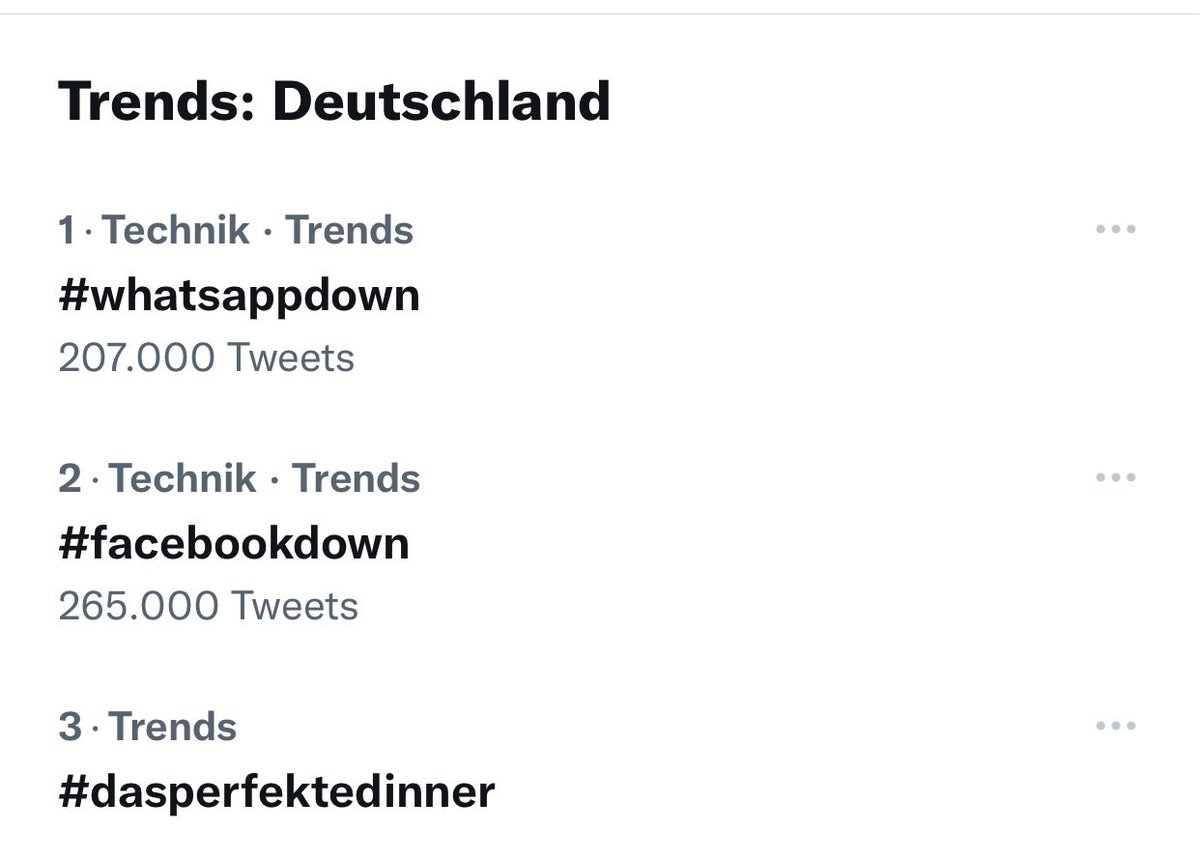Screen dimensions: 1200x860
Task: Select the first trending list entry row
Action: pyautogui.click(x=600, y=293)
